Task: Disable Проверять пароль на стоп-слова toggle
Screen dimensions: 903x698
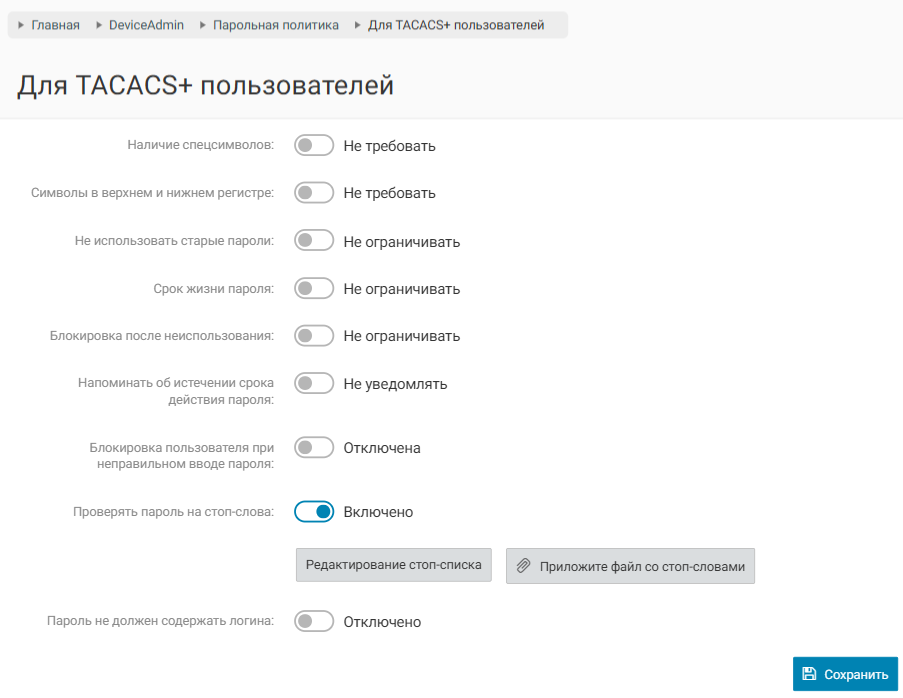Action: 313,512
